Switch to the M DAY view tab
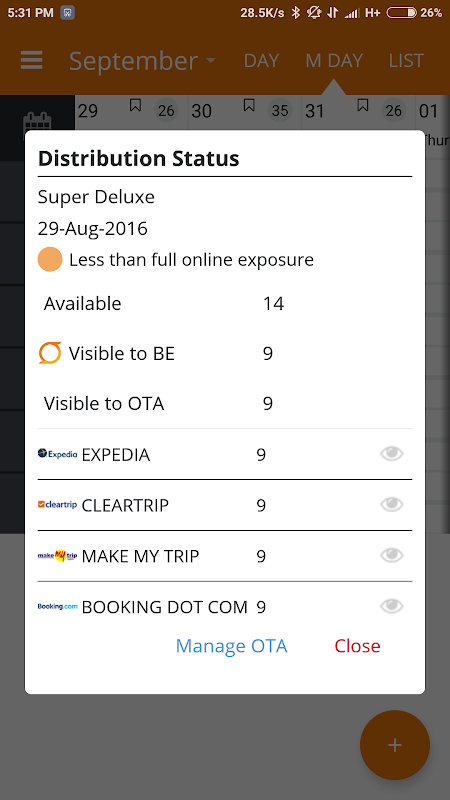The height and width of the screenshot is (800, 450). click(334, 61)
